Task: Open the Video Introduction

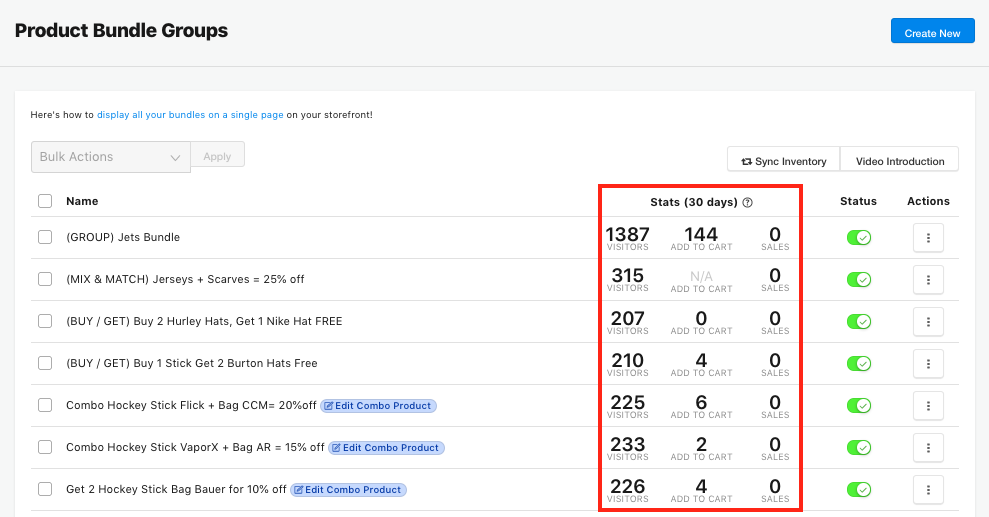Action: point(899,160)
